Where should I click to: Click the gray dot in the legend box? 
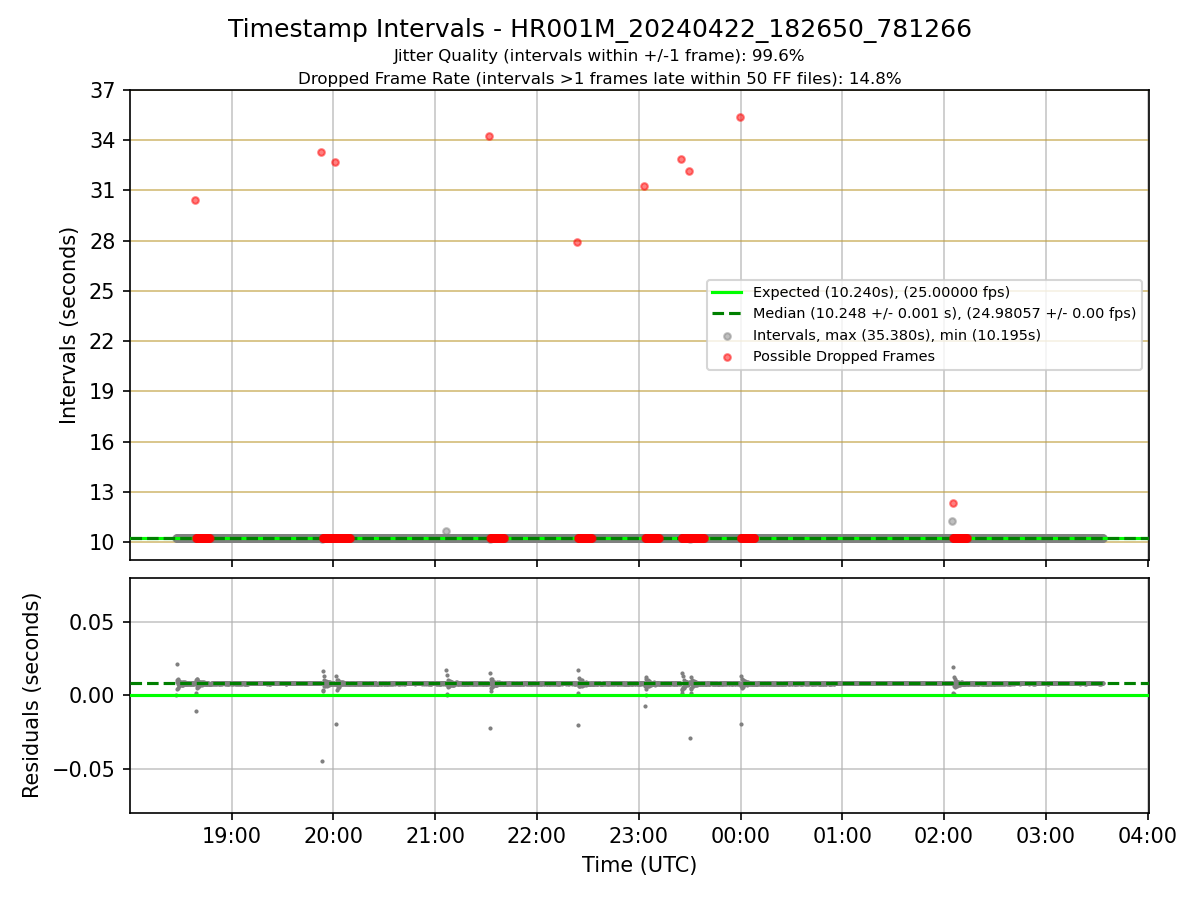727,336
